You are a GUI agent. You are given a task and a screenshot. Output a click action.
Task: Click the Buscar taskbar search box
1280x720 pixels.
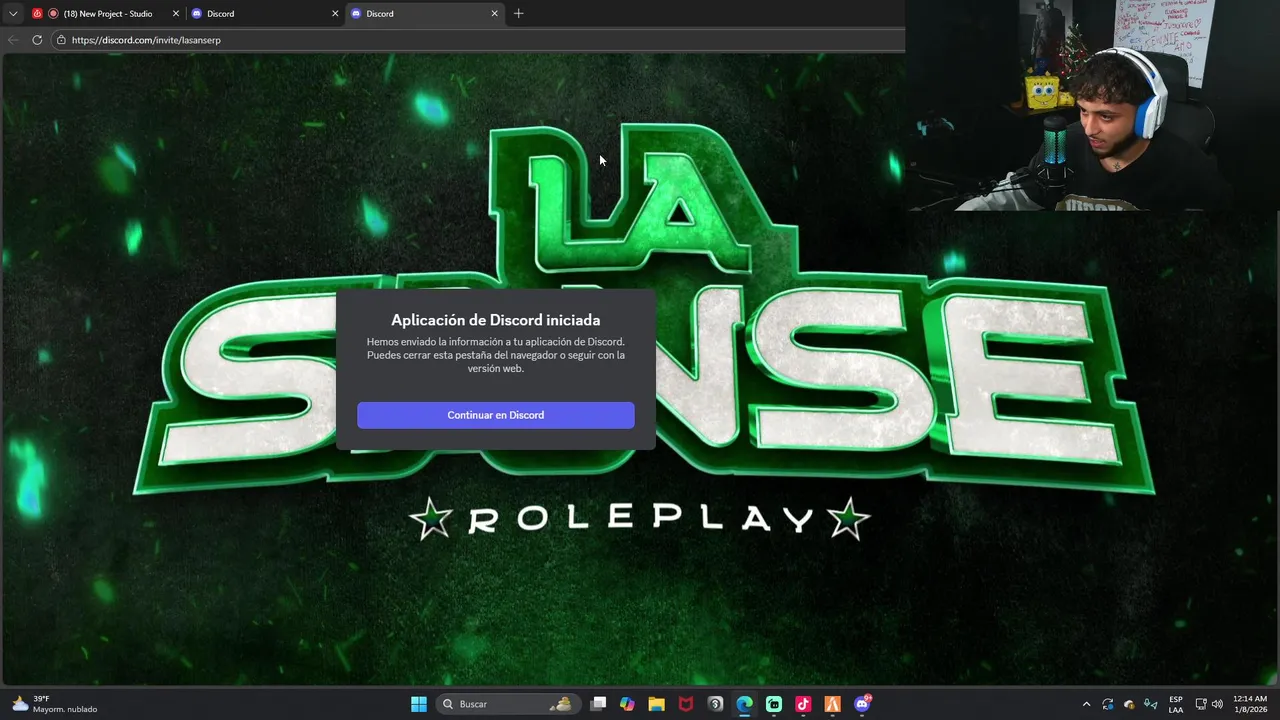click(x=507, y=704)
